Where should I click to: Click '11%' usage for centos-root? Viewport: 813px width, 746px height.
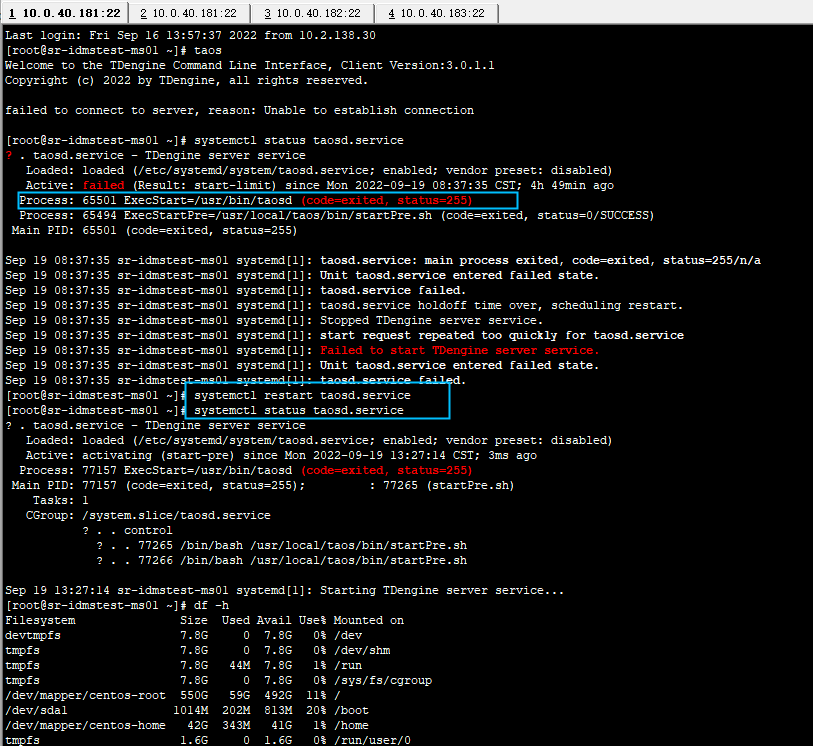click(x=316, y=696)
